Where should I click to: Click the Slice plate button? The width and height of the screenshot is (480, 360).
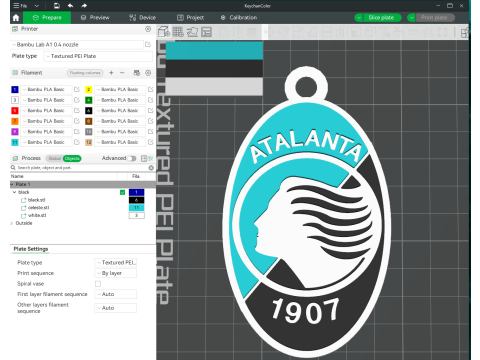(x=381, y=18)
